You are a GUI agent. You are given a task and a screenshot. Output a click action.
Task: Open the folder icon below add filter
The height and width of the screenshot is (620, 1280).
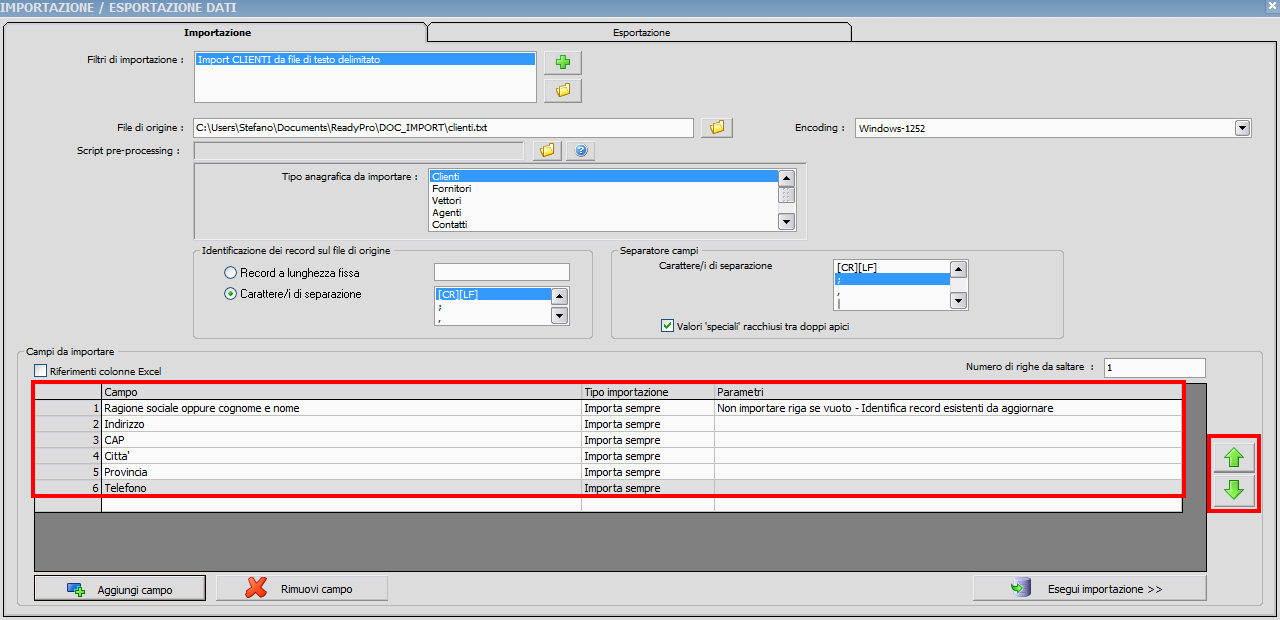pyautogui.click(x=562, y=91)
